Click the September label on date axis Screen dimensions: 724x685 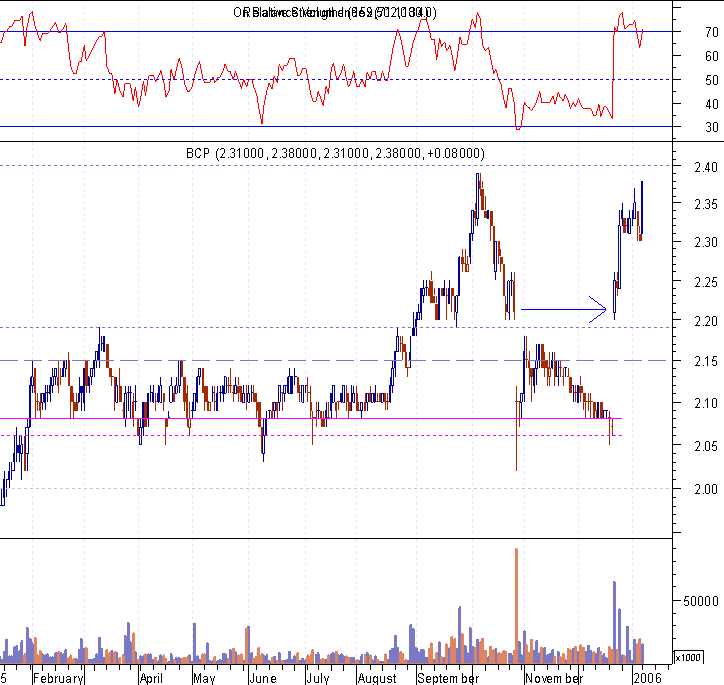tap(448, 678)
